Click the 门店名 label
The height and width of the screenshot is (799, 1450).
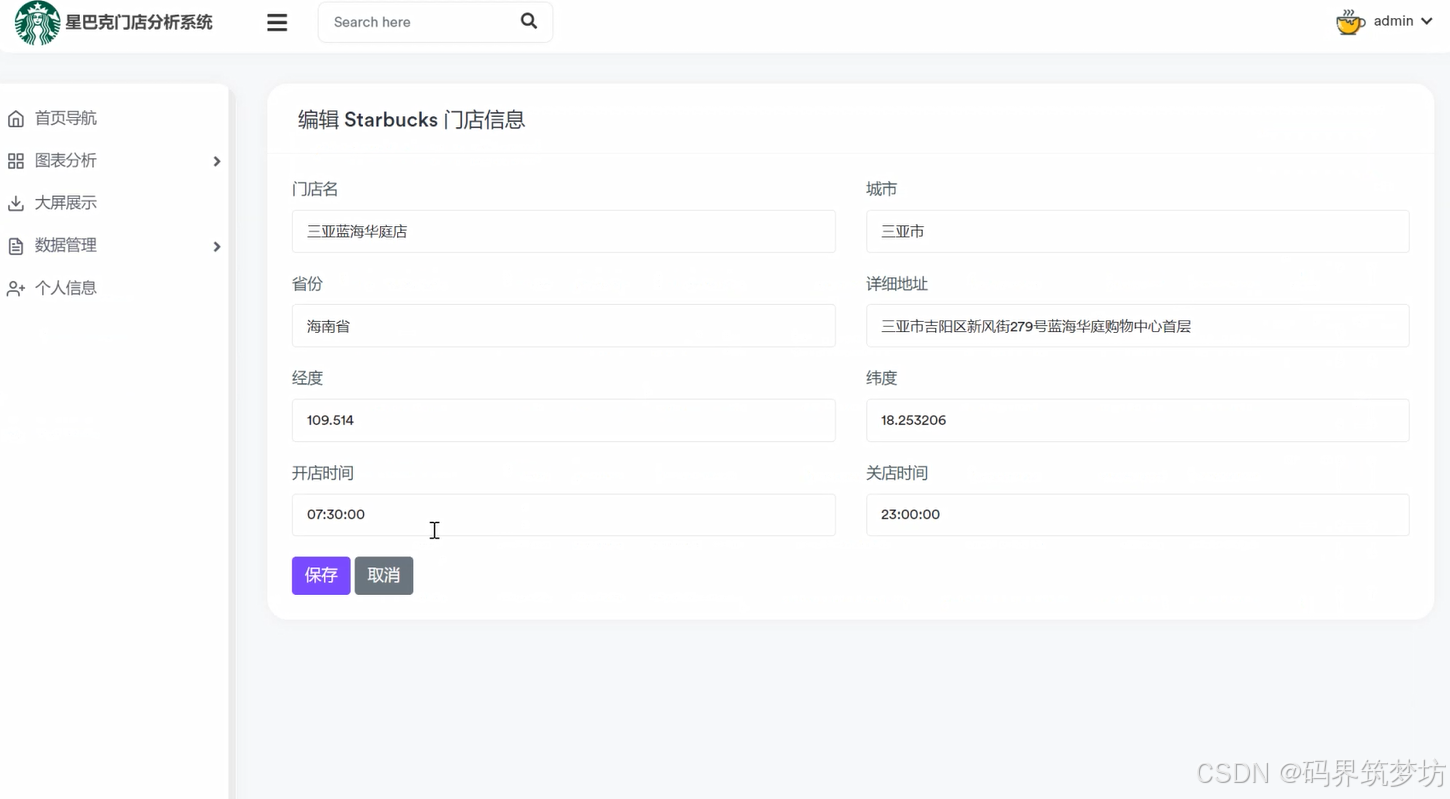point(315,189)
